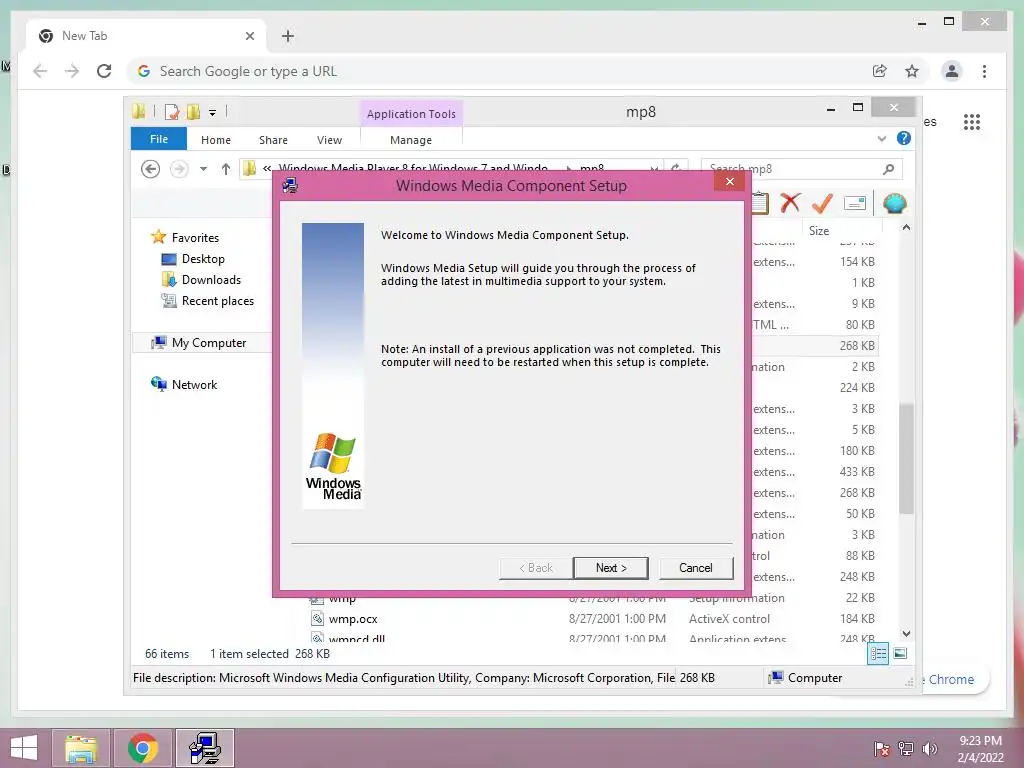
Task: Switch to the Home ribbon tab
Action: pyautogui.click(x=216, y=140)
